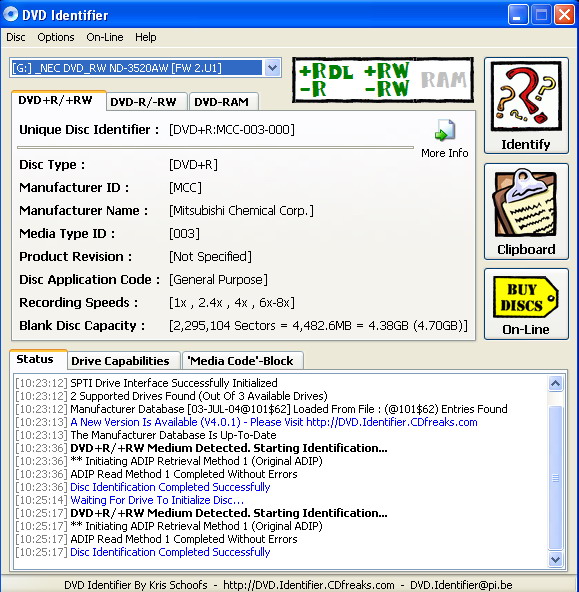
Task: Open the More Info page icon
Action: pyautogui.click(x=445, y=130)
